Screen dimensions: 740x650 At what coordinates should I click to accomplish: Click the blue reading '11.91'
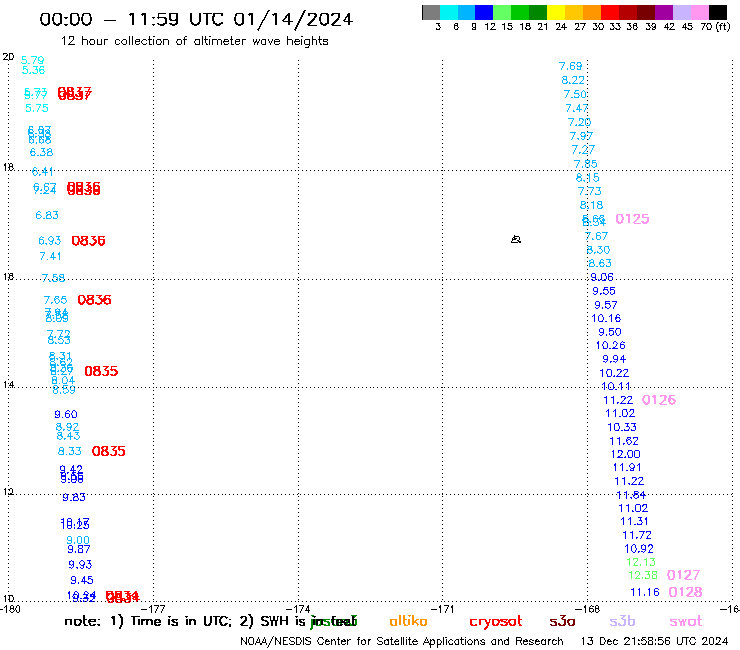pos(627,467)
